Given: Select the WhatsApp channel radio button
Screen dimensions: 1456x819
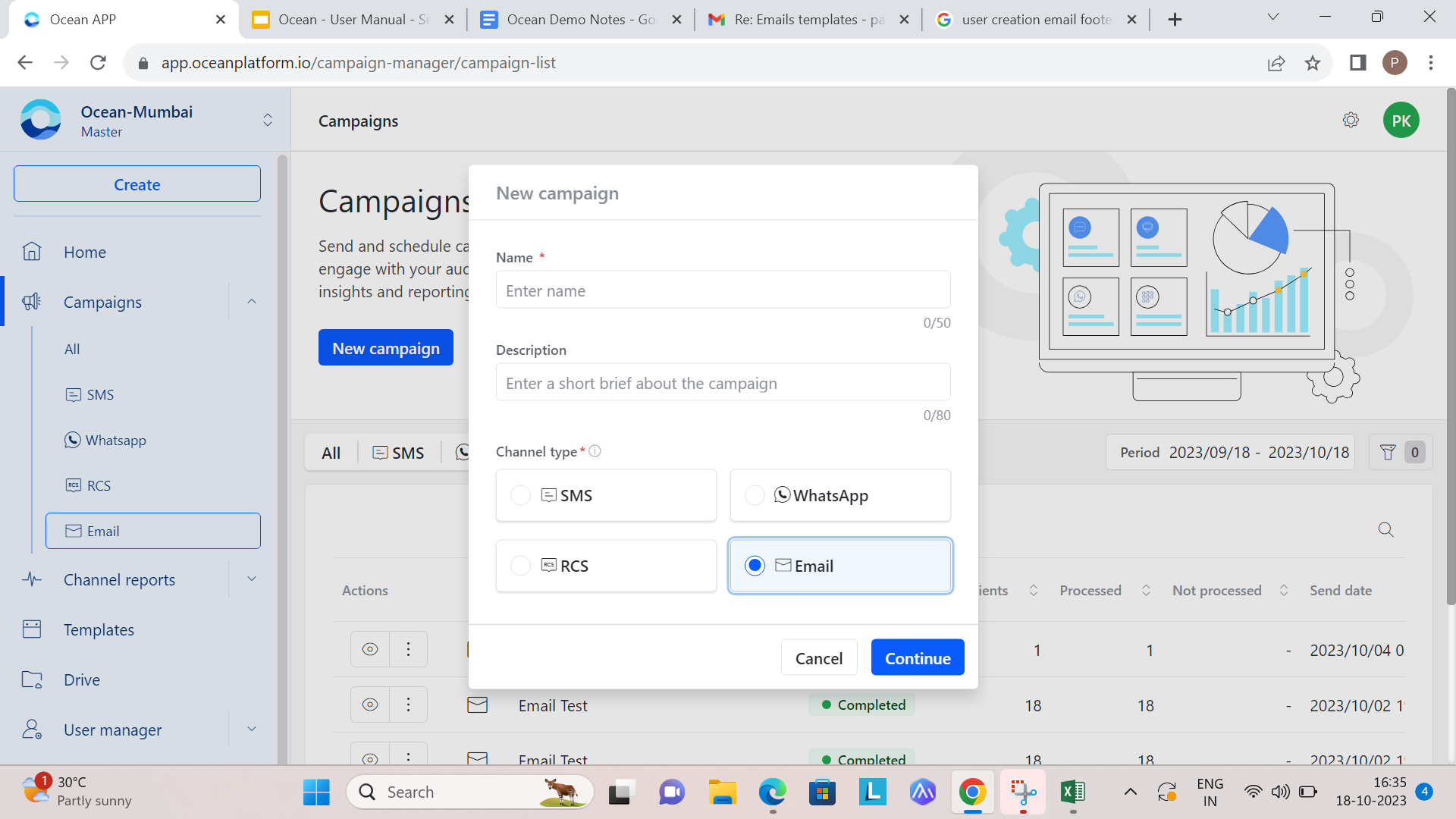Looking at the screenshot, I should [x=755, y=495].
